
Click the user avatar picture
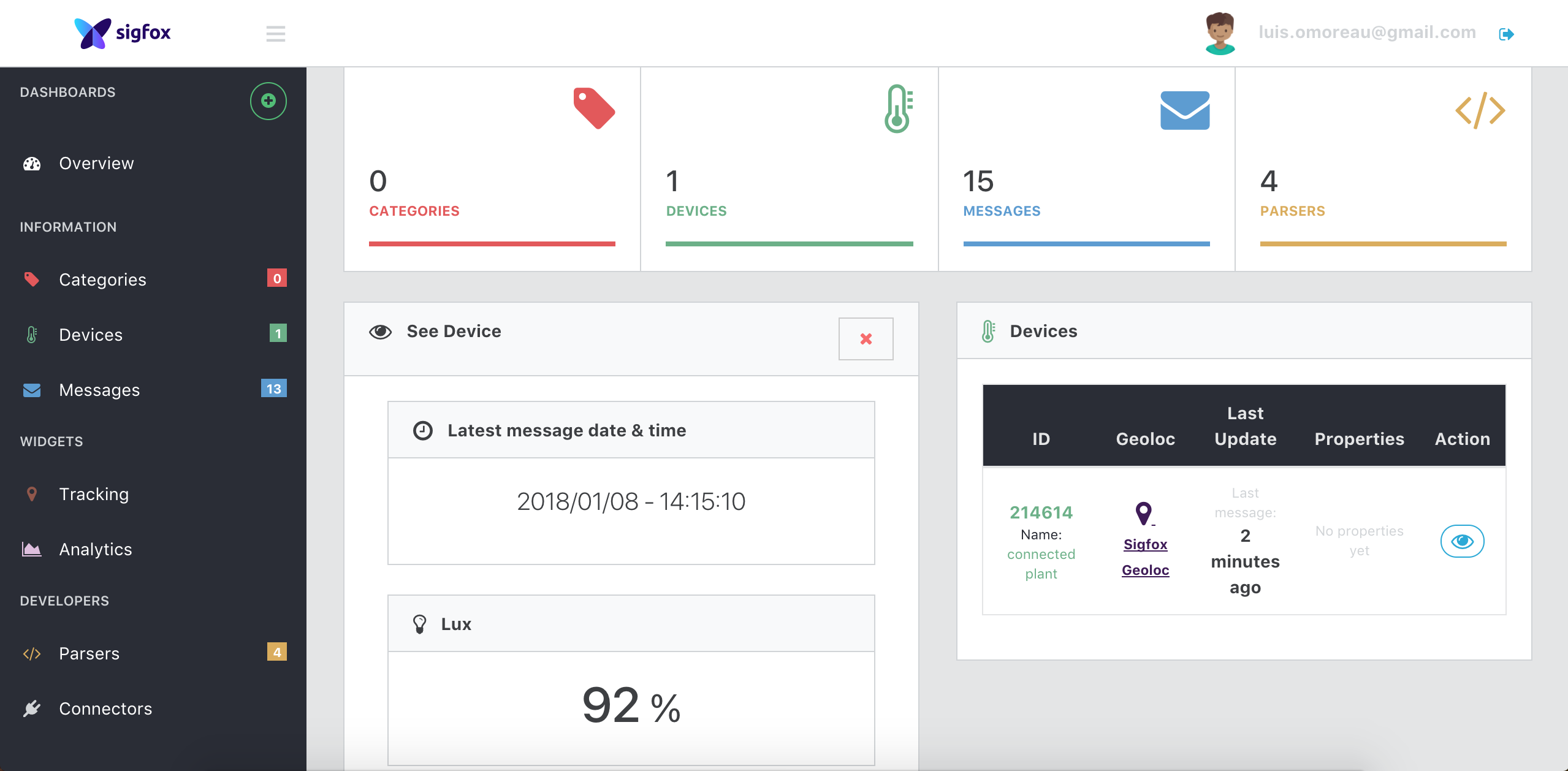click(x=1220, y=33)
